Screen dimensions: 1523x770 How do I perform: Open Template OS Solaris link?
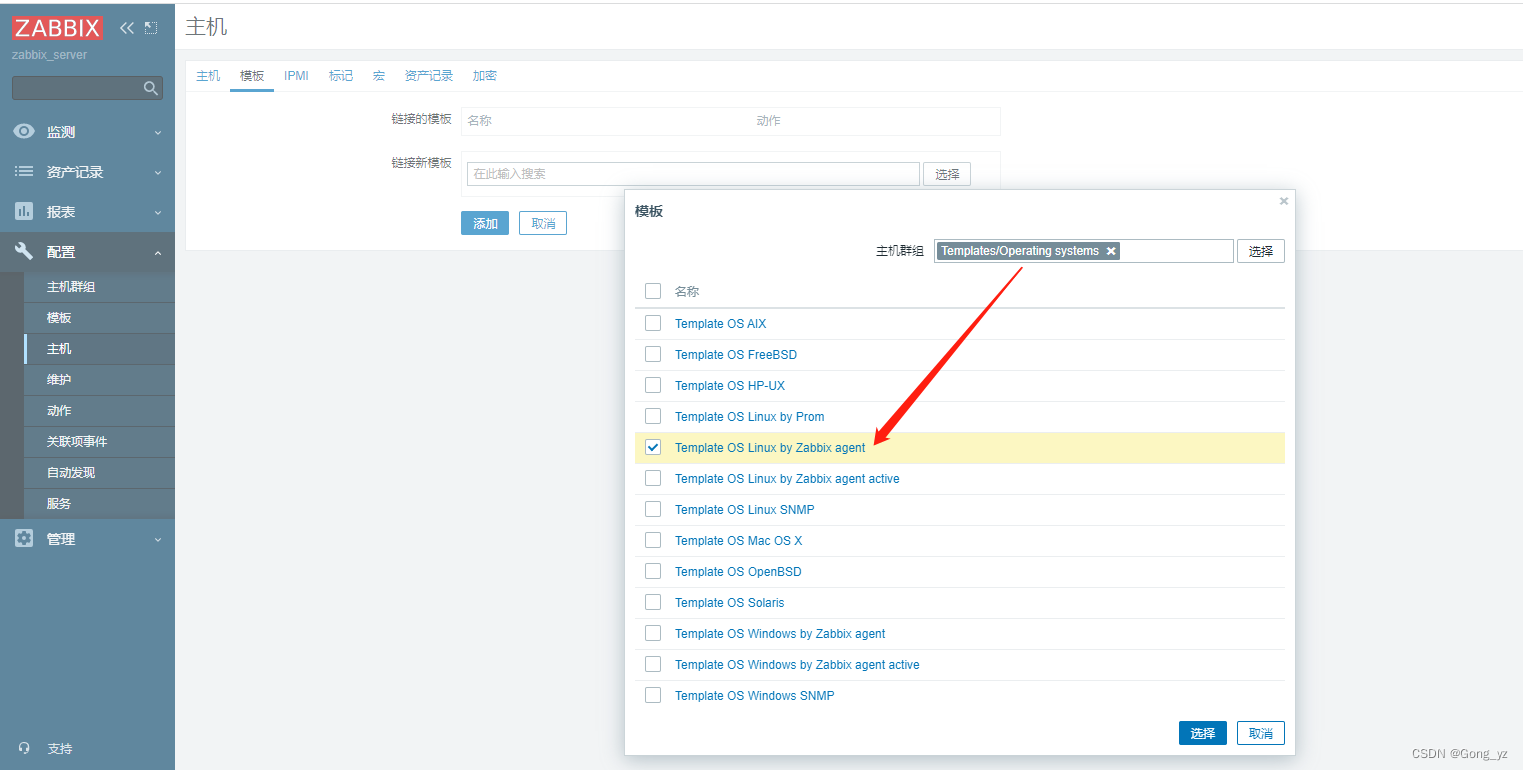(729, 602)
